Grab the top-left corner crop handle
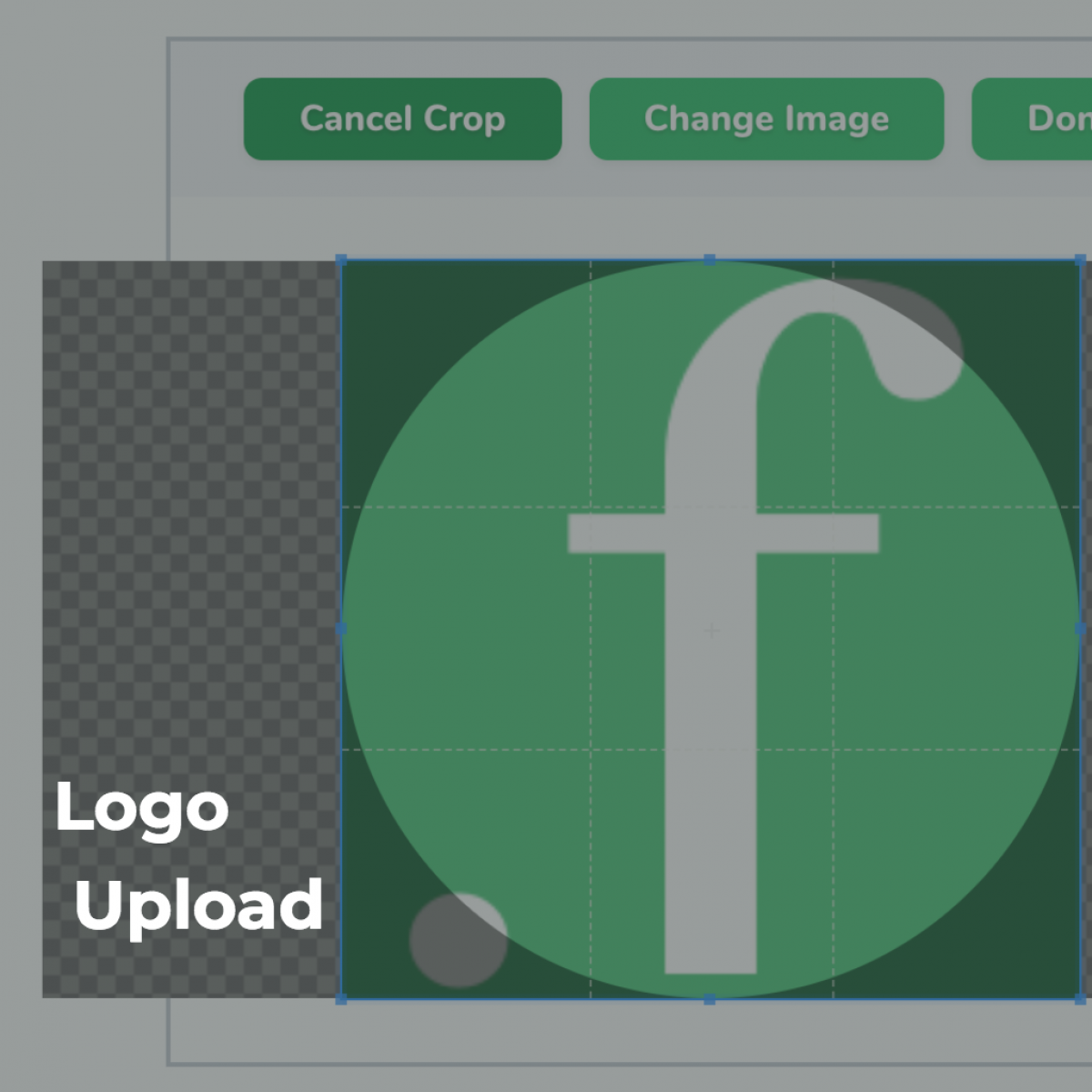This screenshot has height=1092, width=1092. 341,260
